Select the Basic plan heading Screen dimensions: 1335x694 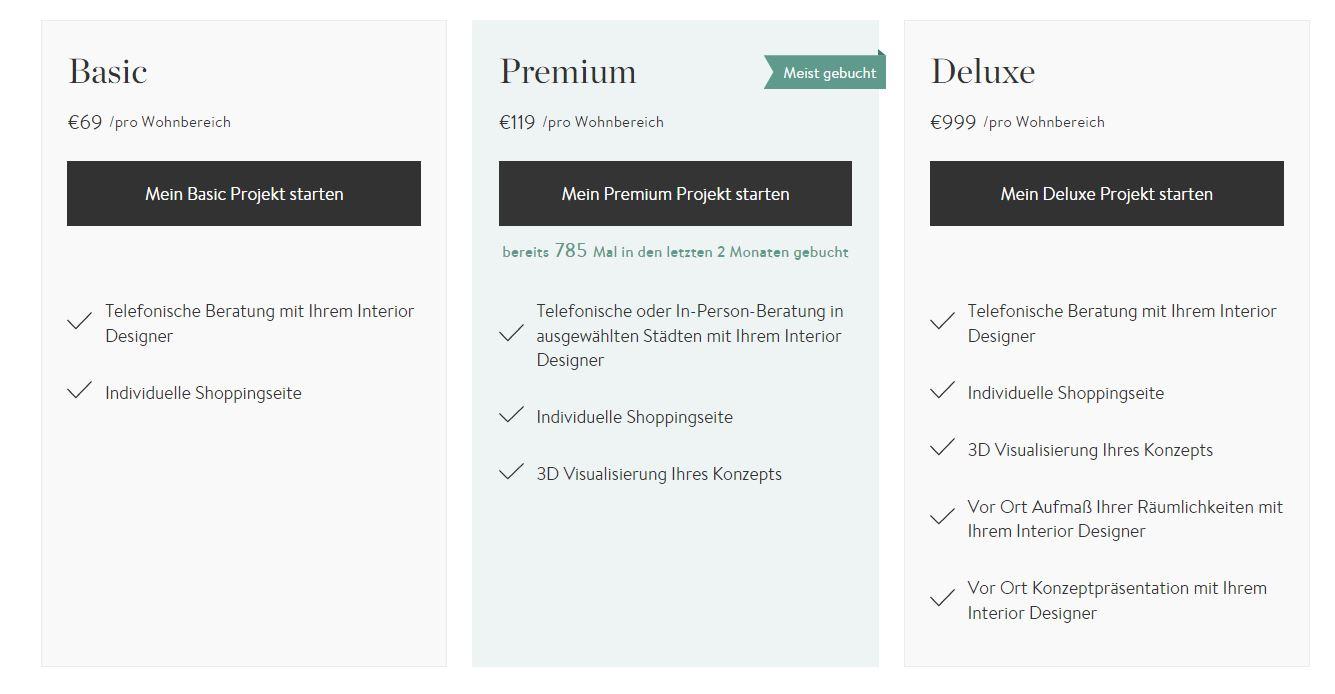click(108, 72)
